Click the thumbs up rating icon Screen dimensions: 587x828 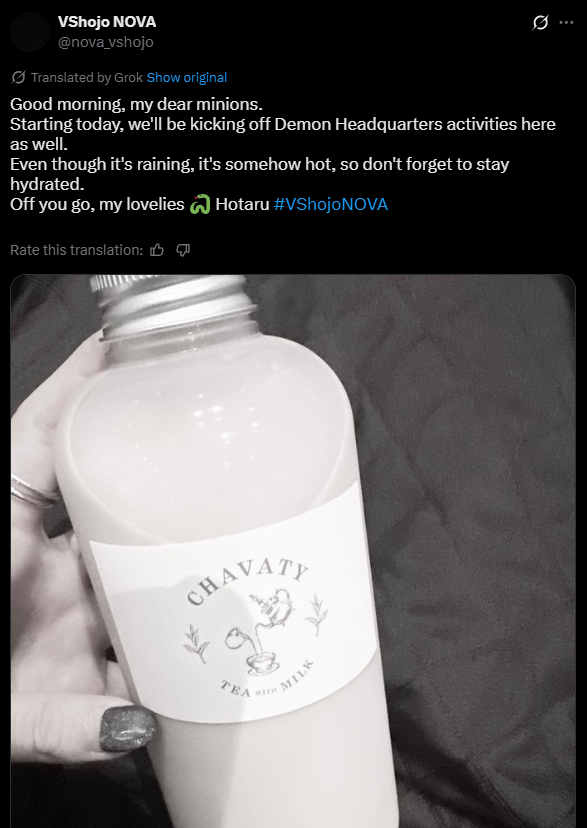coord(157,250)
